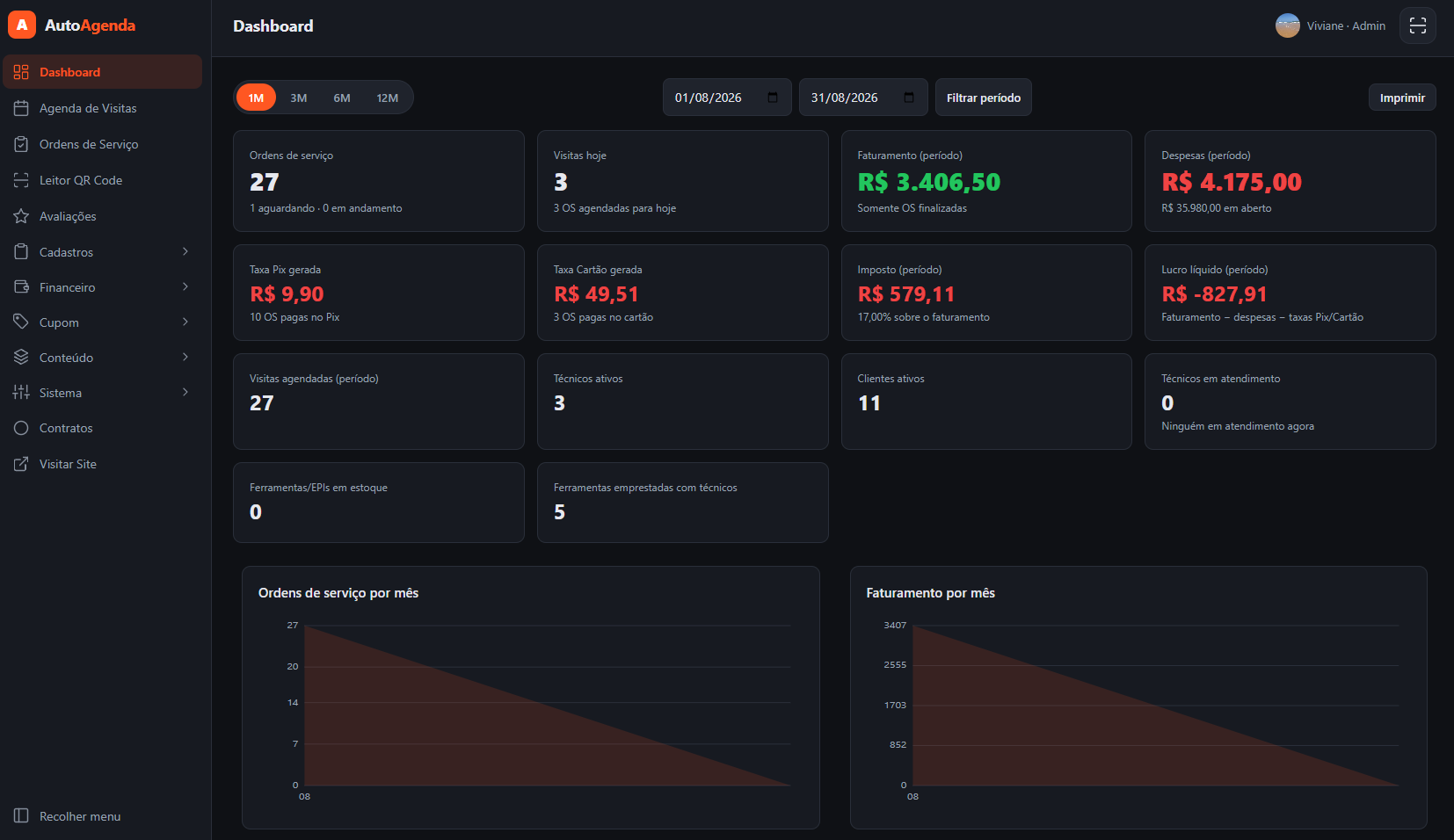The height and width of the screenshot is (840, 1454).
Task: Open Avaliações menu item
Action: (103, 216)
